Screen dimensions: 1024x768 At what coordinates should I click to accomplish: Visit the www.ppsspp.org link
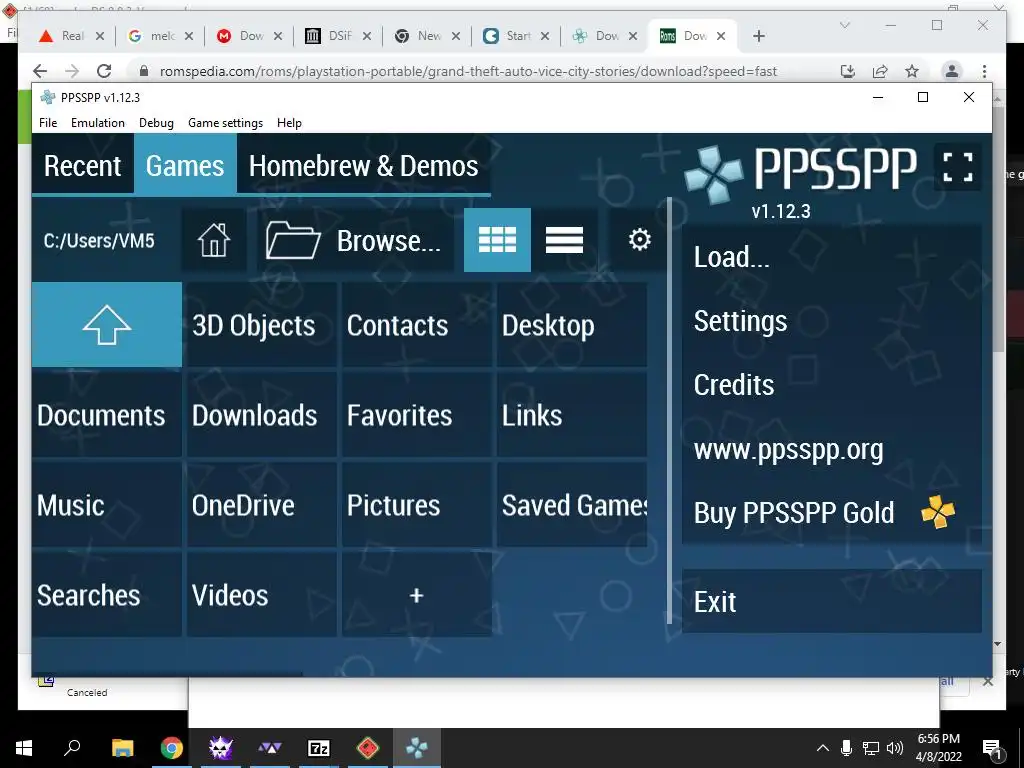pyautogui.click(x=831, y=449)
